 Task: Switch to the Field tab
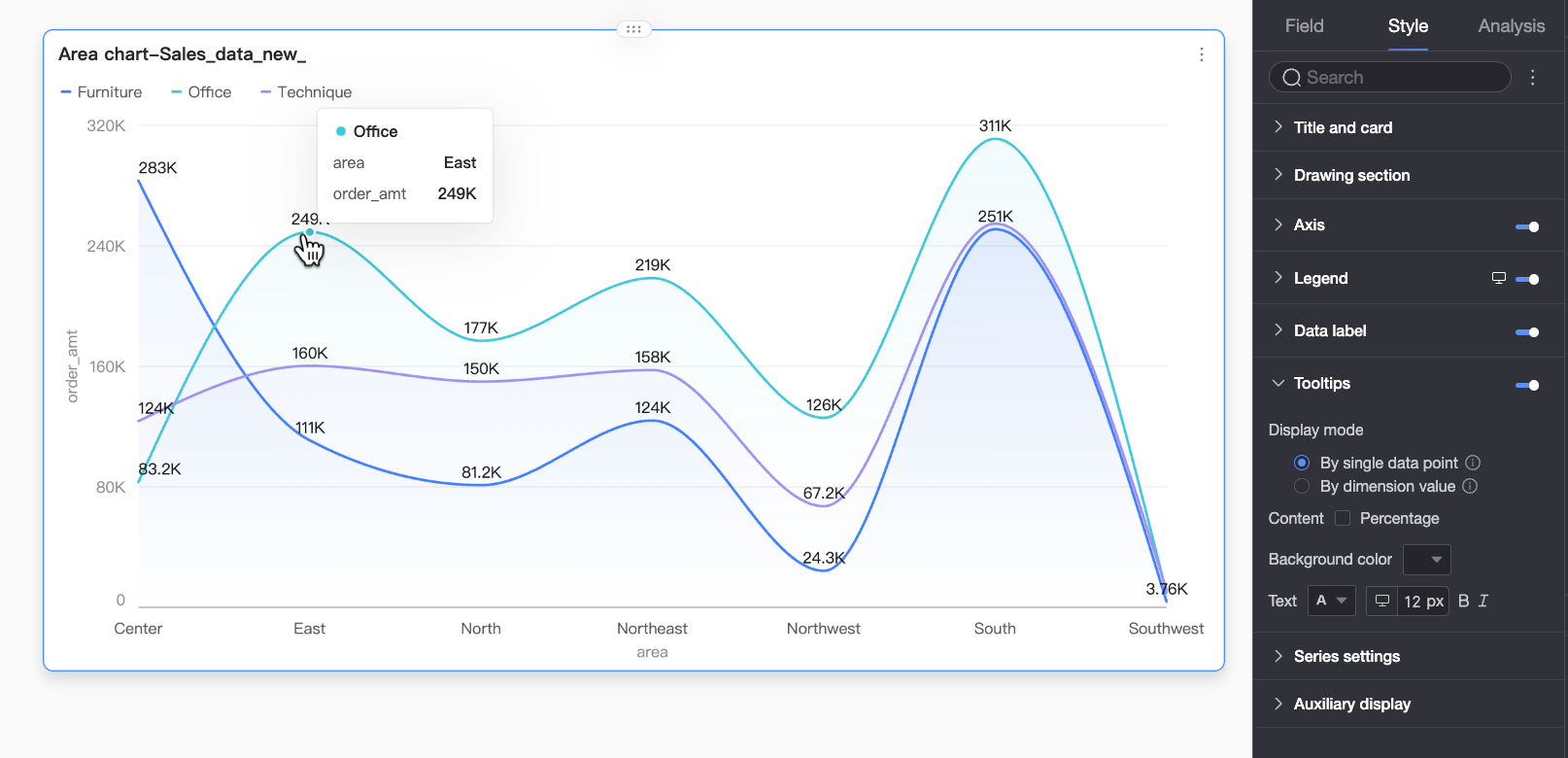pos(1304,26)
